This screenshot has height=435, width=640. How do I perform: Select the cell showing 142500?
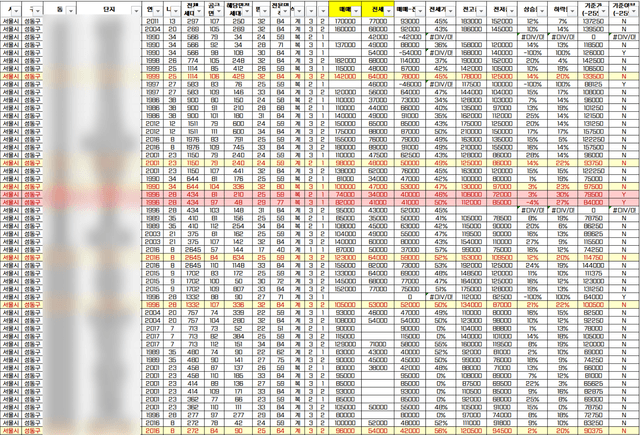[593, 61]
